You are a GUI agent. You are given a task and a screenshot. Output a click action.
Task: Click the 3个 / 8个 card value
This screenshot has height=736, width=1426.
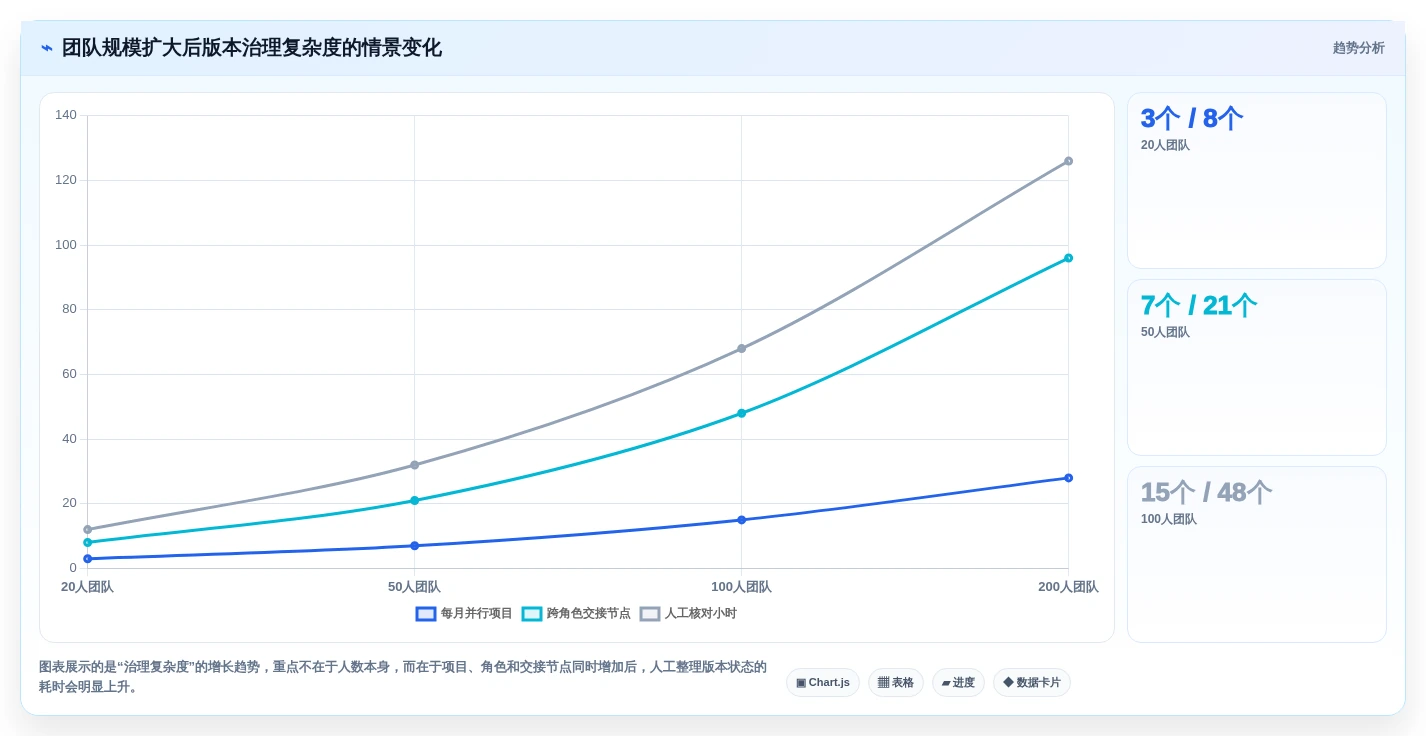tap(1192, 118)
